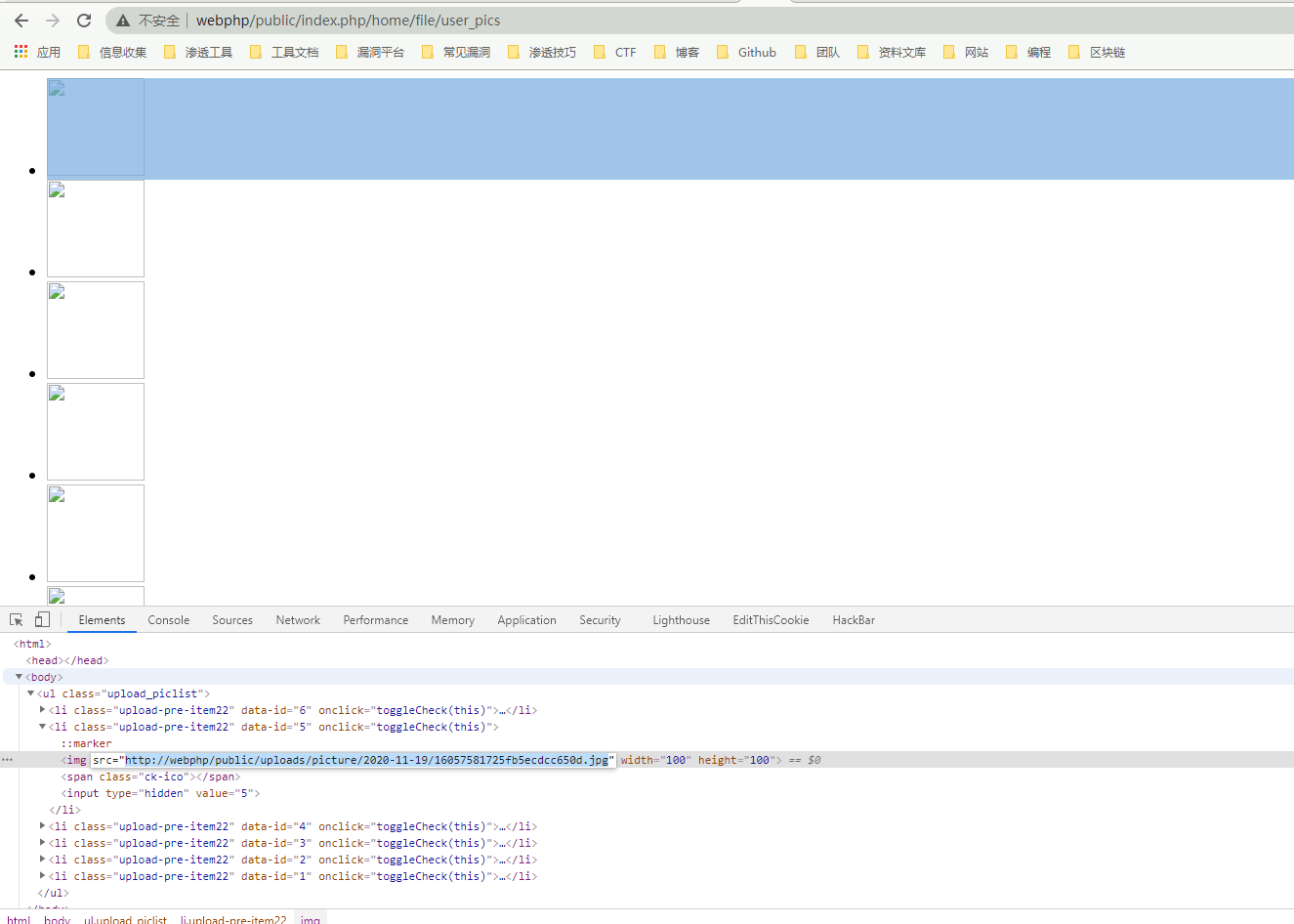Expand the li element with data-id 1
This screenshot has width=1294, height=924.
pos(42,876)
